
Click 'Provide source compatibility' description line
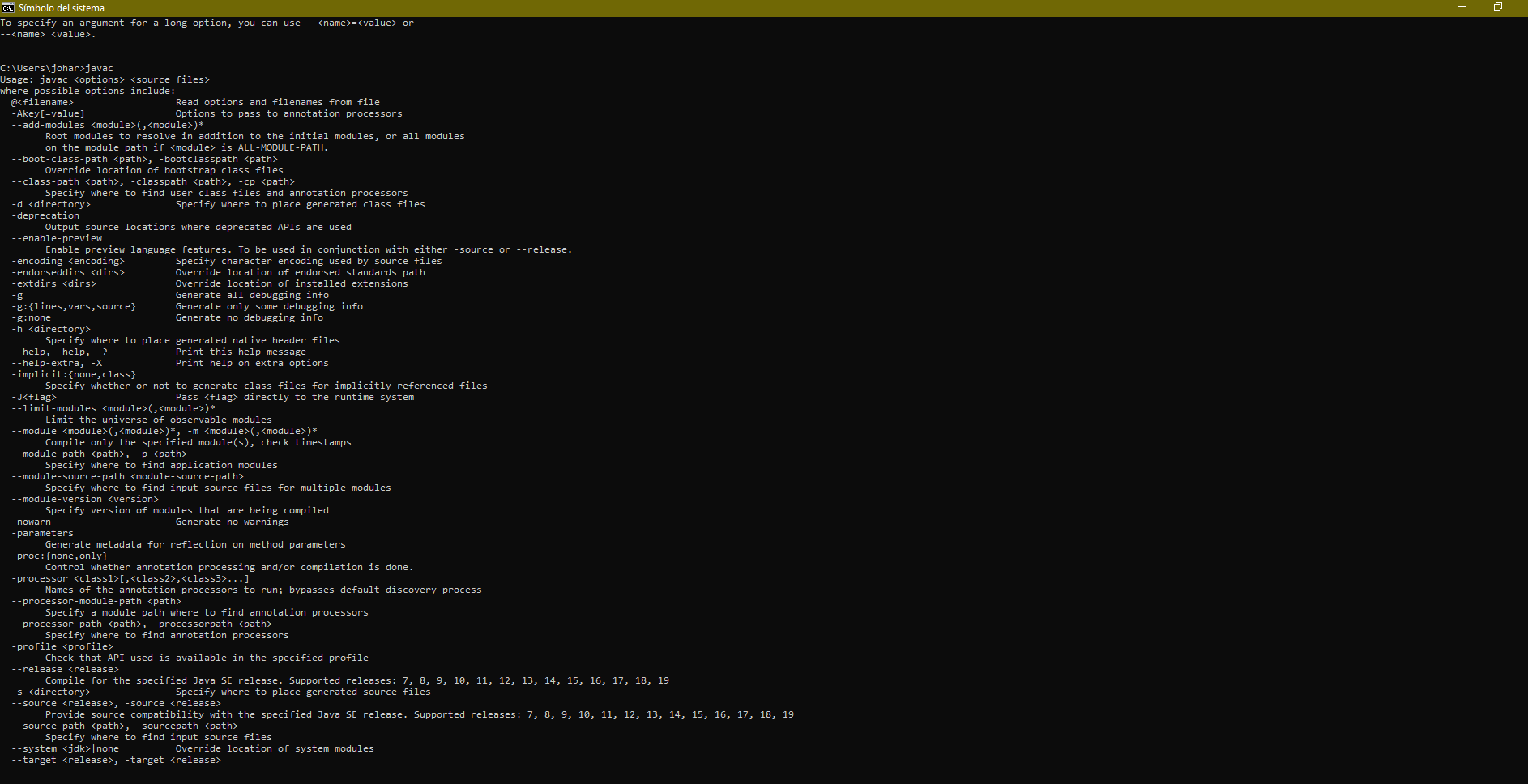tap(420, 714)
